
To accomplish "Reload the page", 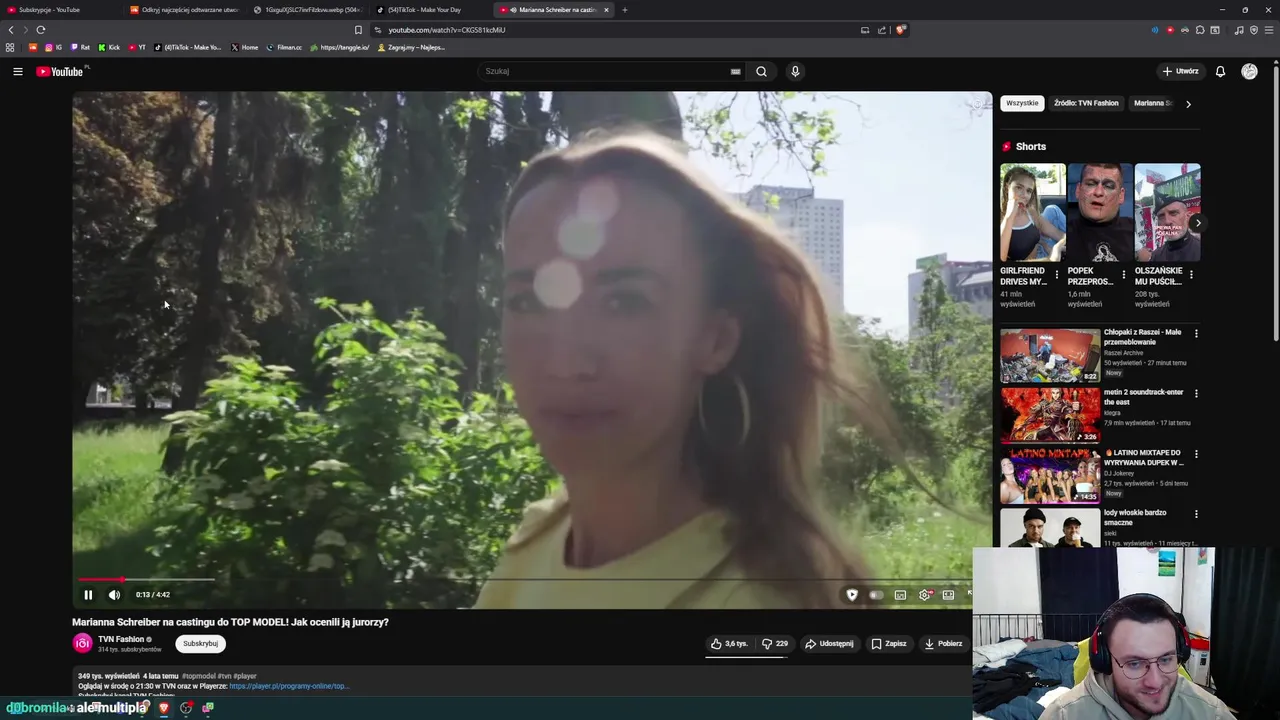I will pyautogui.click(x=40, y=30).
